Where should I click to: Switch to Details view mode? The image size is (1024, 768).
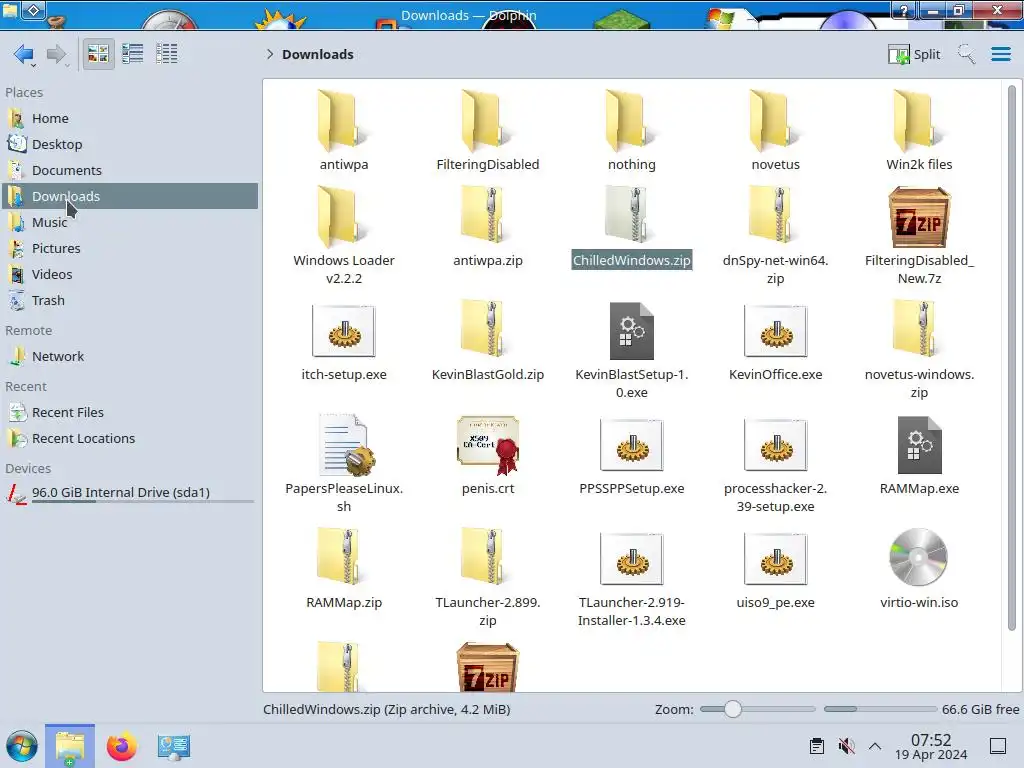tap(167, 54)
